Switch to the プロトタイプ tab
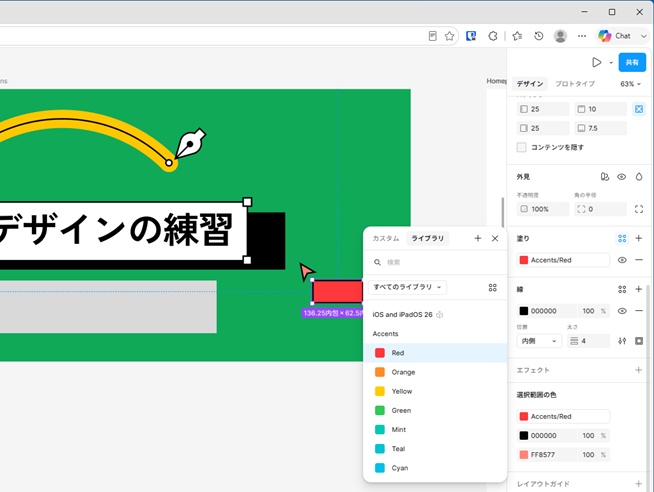The width and height of the screenshot is (654, 492). point(575,84)
